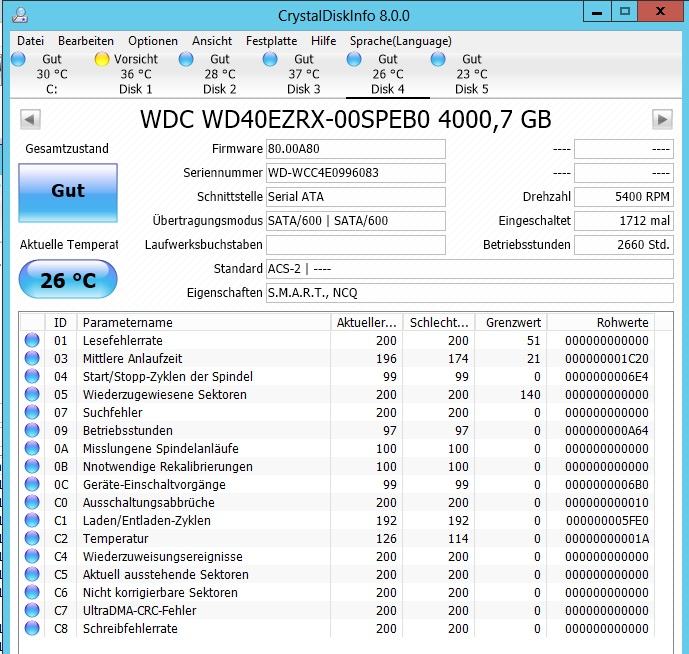The height and width of the screenshot is (654, 689).
Task: Click the Eingeschaltet value 1712 mal
Action: pyautogui.click(x=624, y=221)
